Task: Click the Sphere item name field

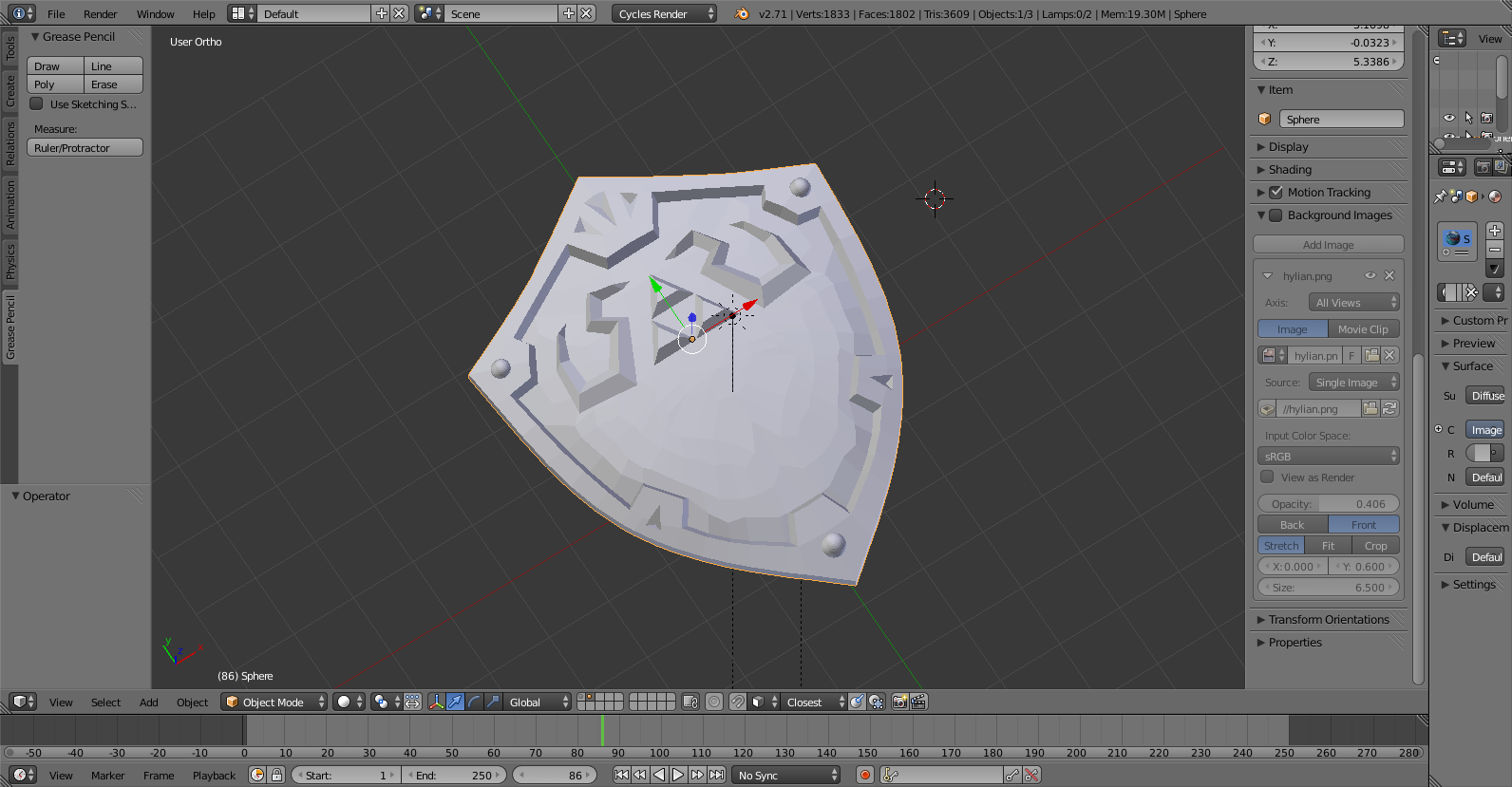Action: (x=1341, y=119)
